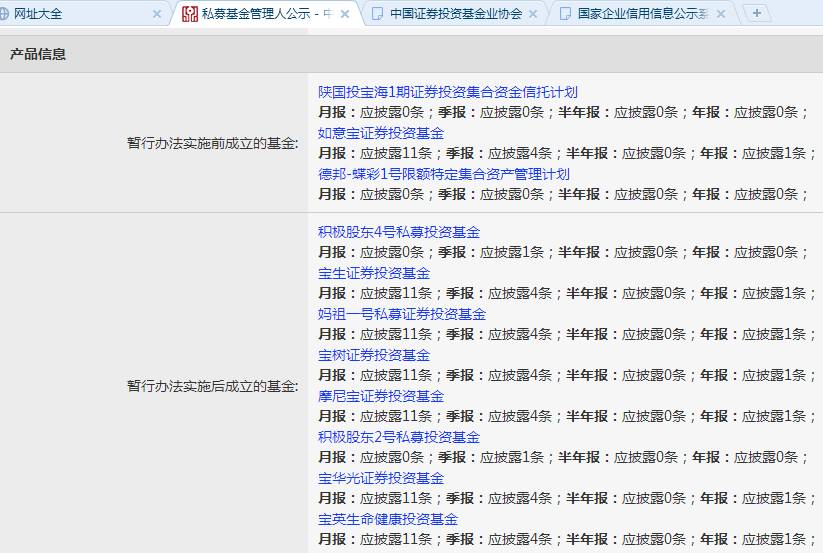Open the 妈祖一号私募证券投资基金 link
This screenshot has width=823, height=553.
402,314
